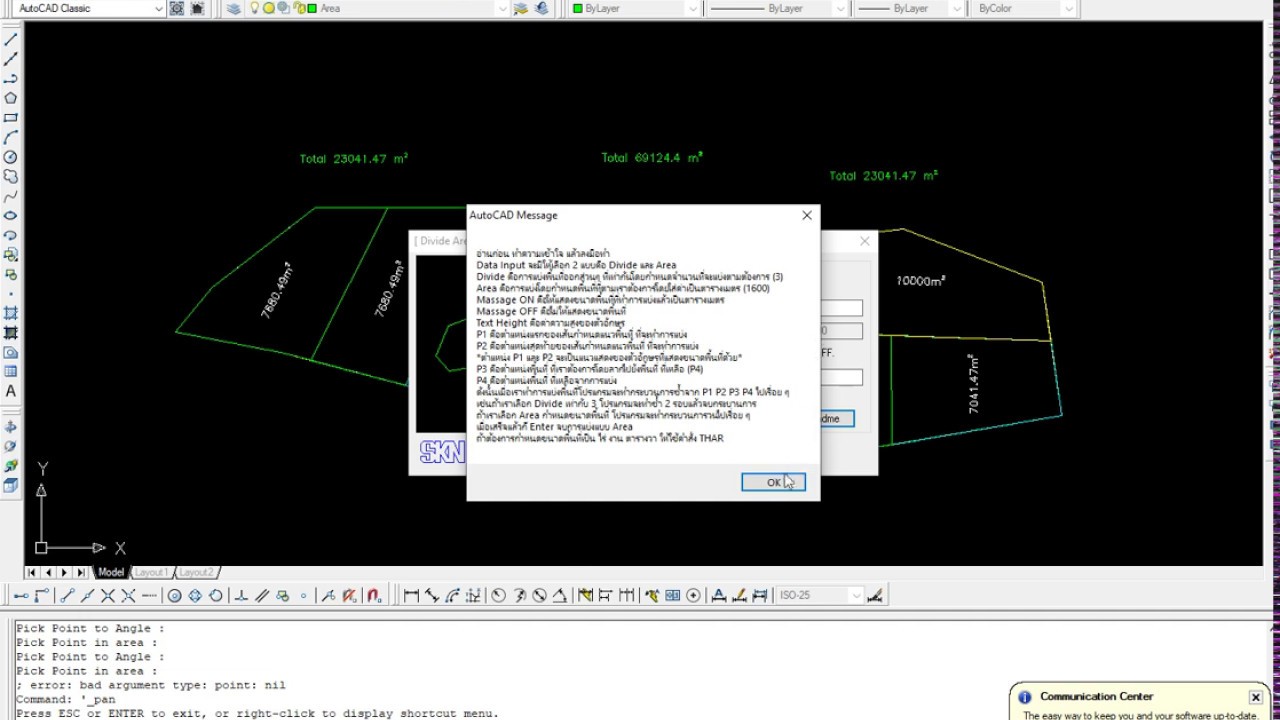
Task: Click the Linear dimension tool
Action: pos(411,595)
